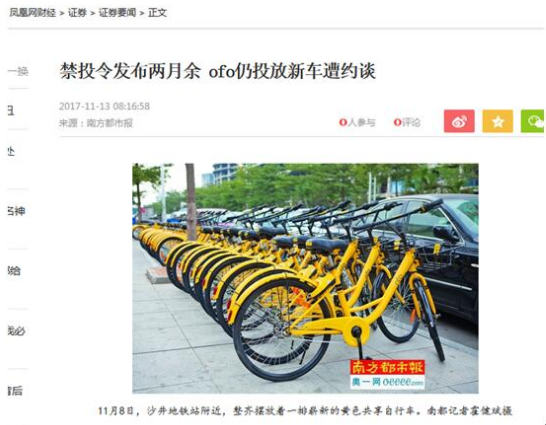546x425 pixels.
Task: Click the 南方都市报 source link
Action: pos(109,123)
